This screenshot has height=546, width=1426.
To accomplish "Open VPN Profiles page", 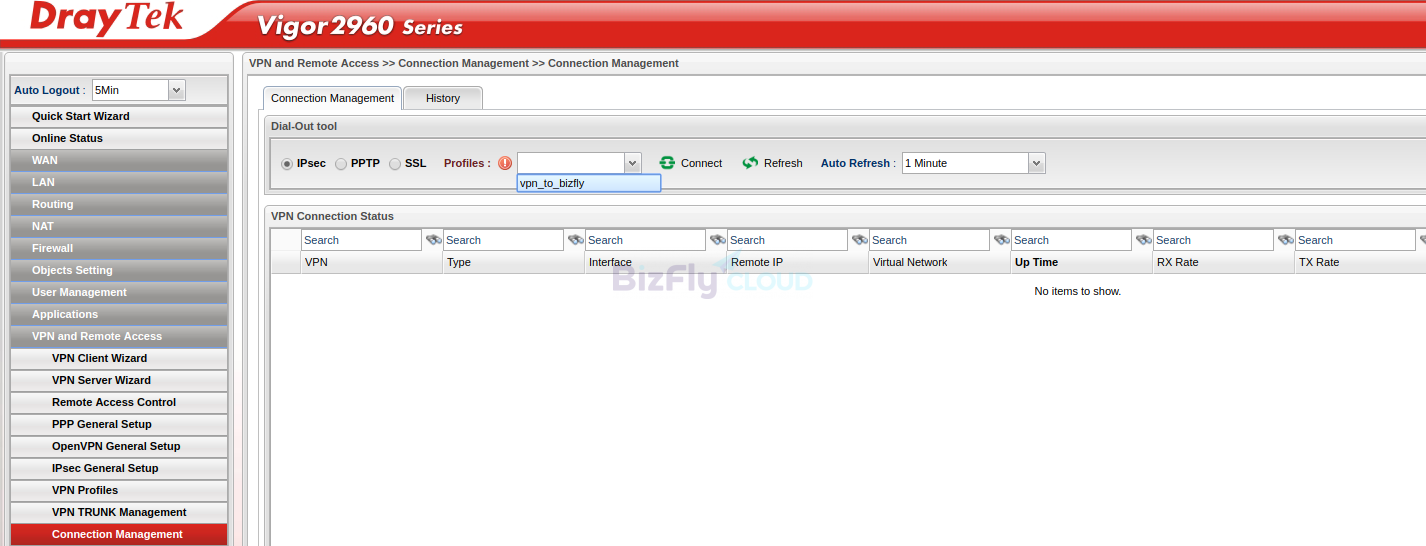I will point(119,490).
